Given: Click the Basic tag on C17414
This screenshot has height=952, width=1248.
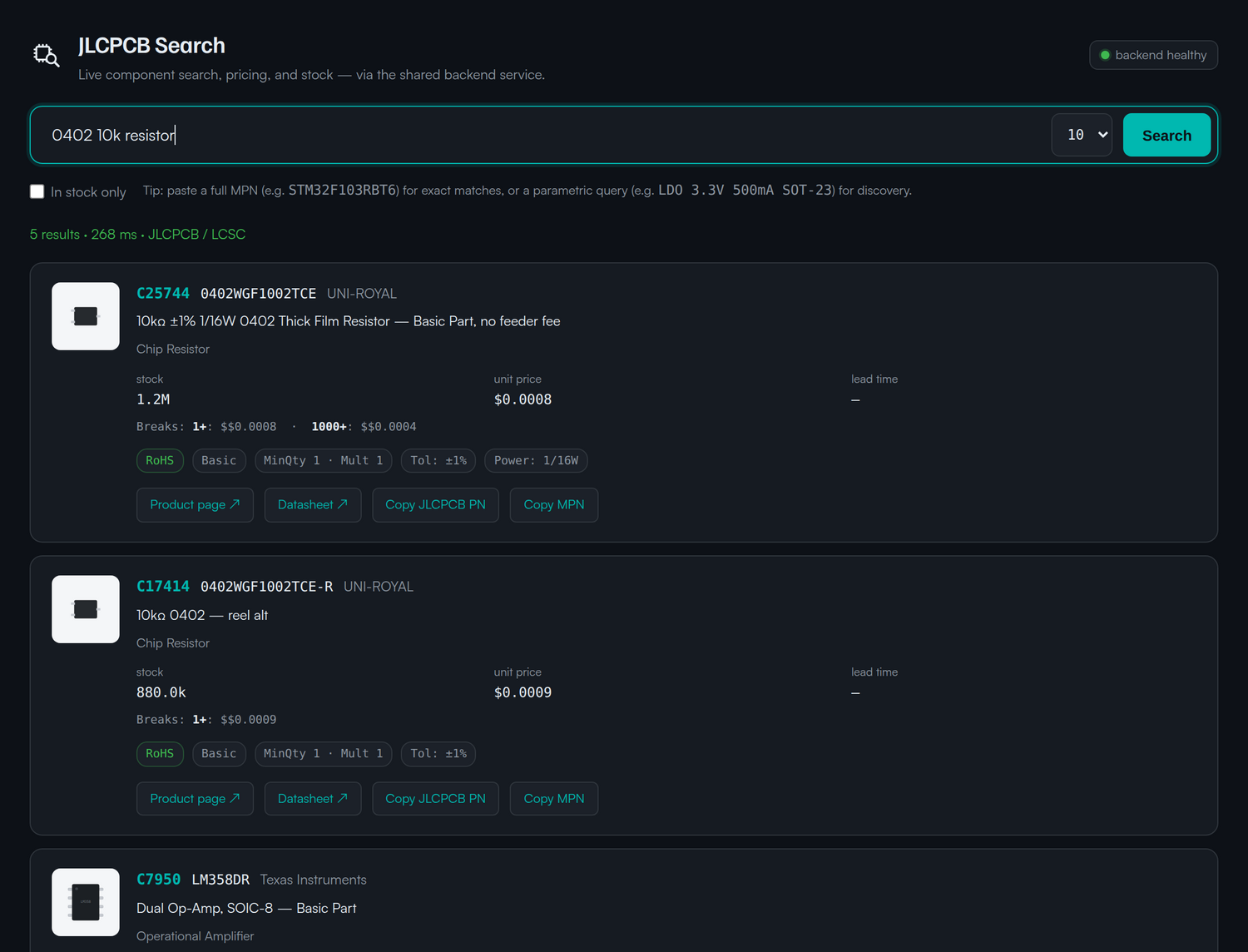Looking at the screenshot, I should pyautogui.click(x=219, y=753).
